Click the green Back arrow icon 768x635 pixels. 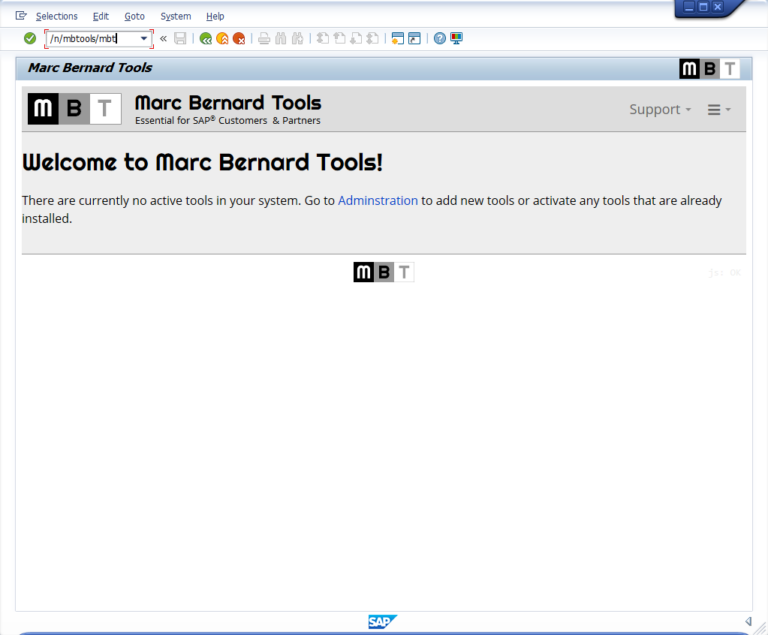205,39
